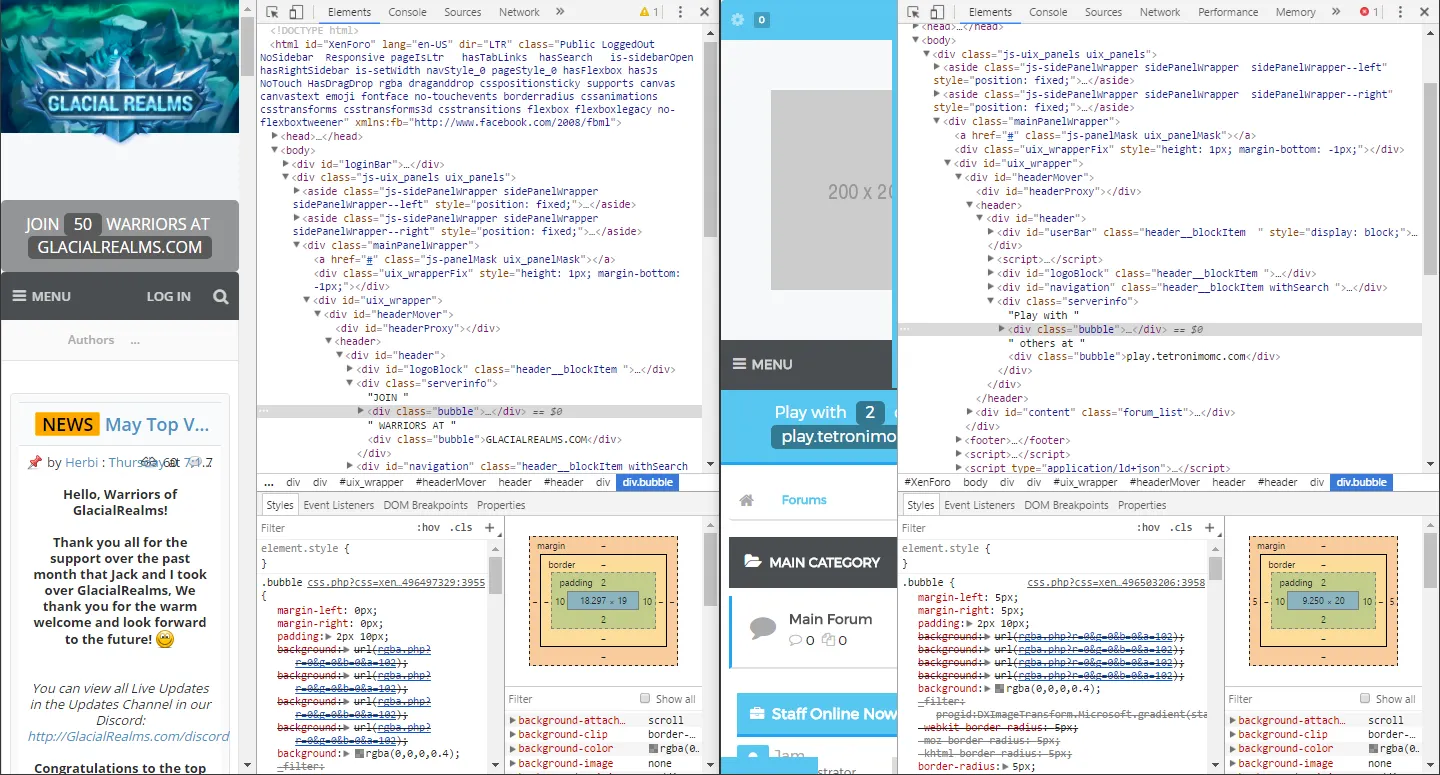Expand the head node in left DOM tree

[x=276, y=137]
